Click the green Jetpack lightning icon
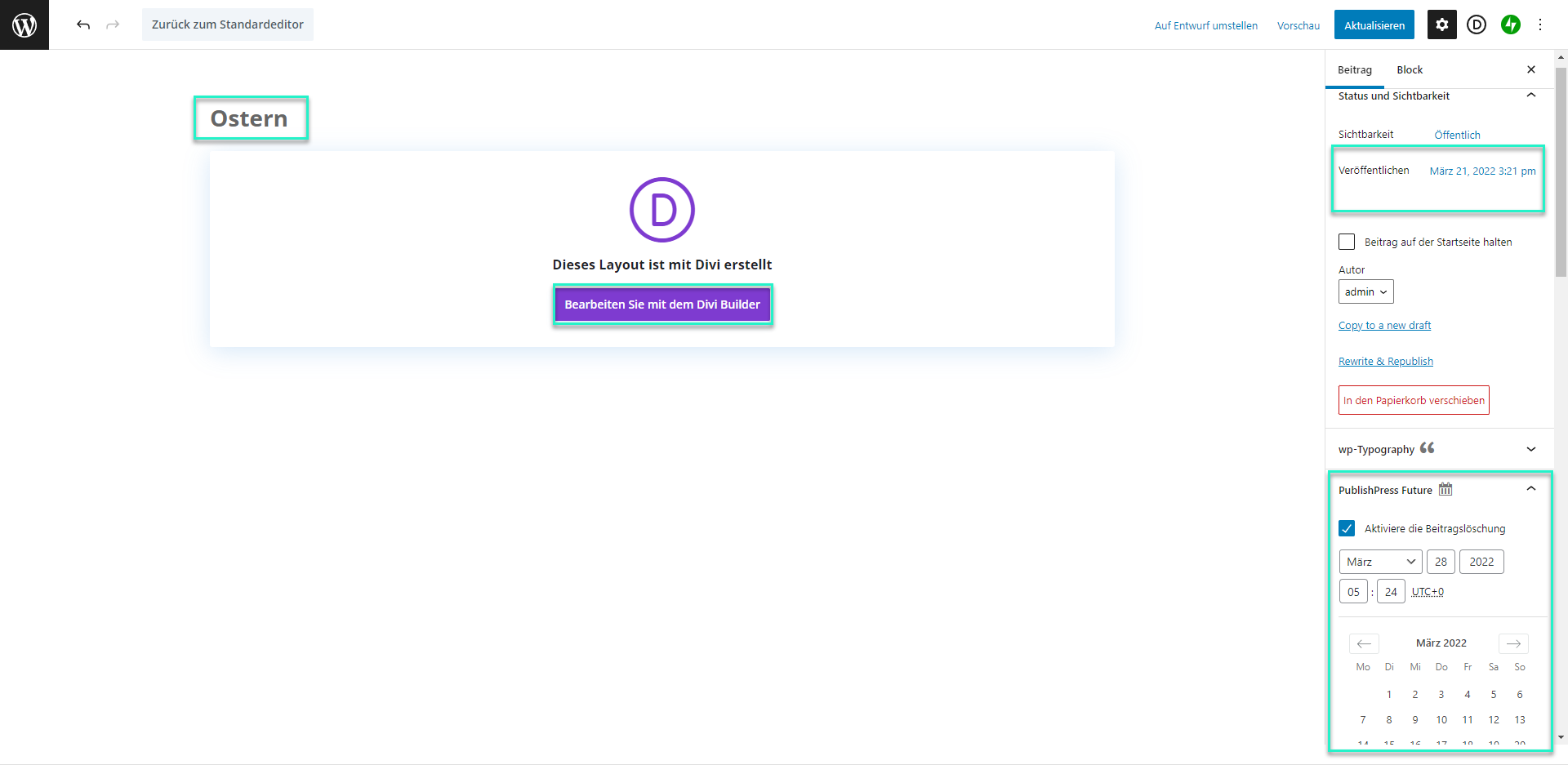 click(1510, 24)
